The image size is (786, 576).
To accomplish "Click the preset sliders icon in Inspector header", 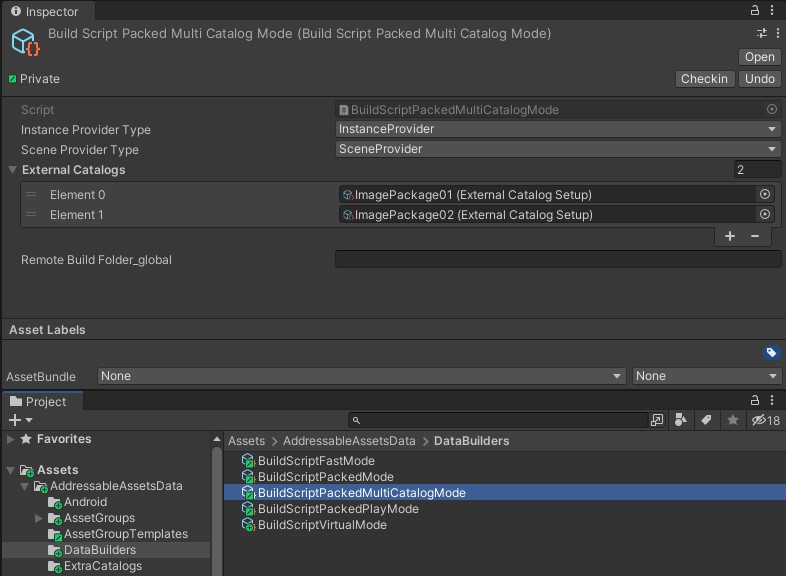I will 761,33.
